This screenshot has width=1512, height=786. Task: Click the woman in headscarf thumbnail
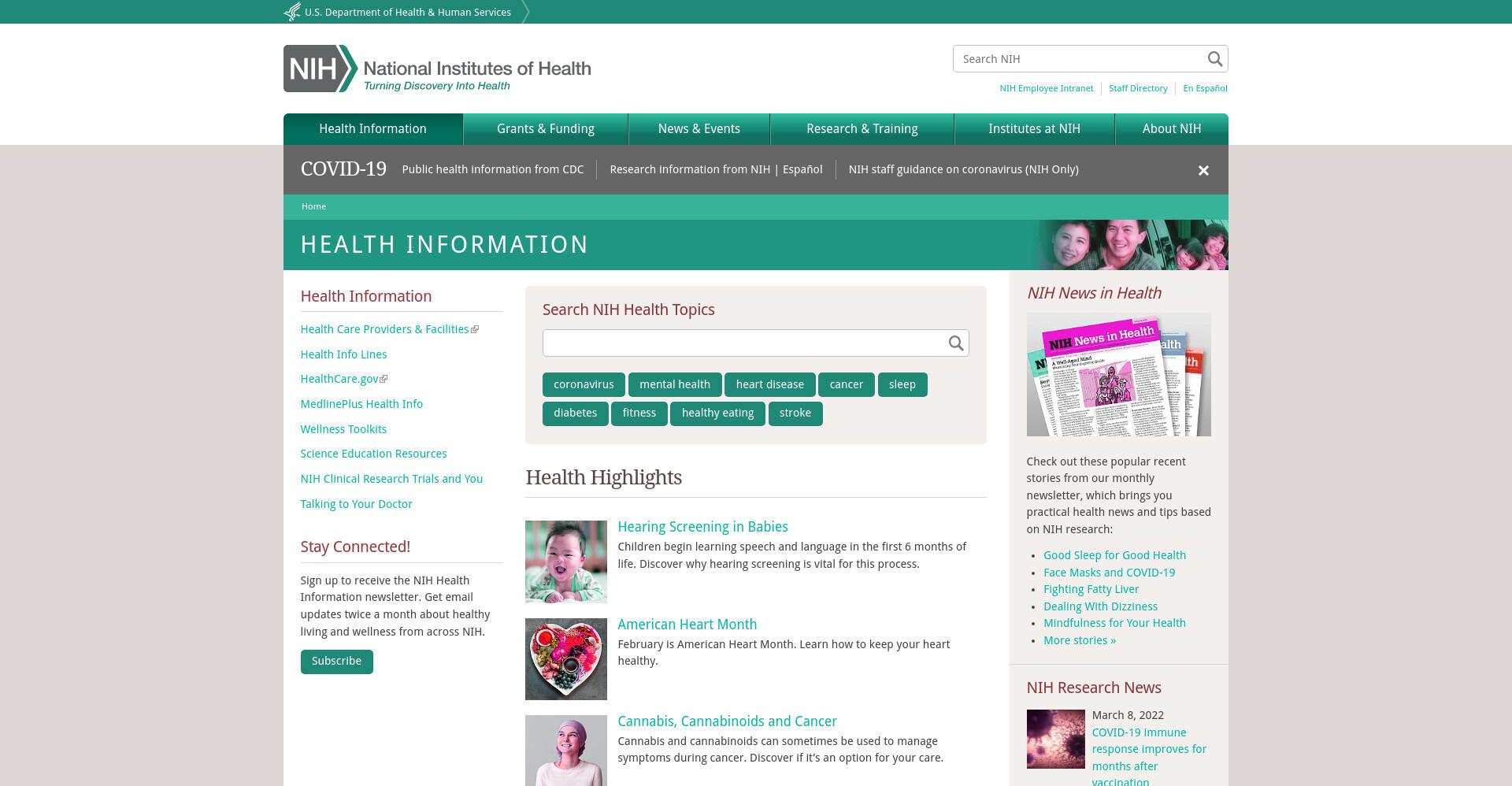566,751
